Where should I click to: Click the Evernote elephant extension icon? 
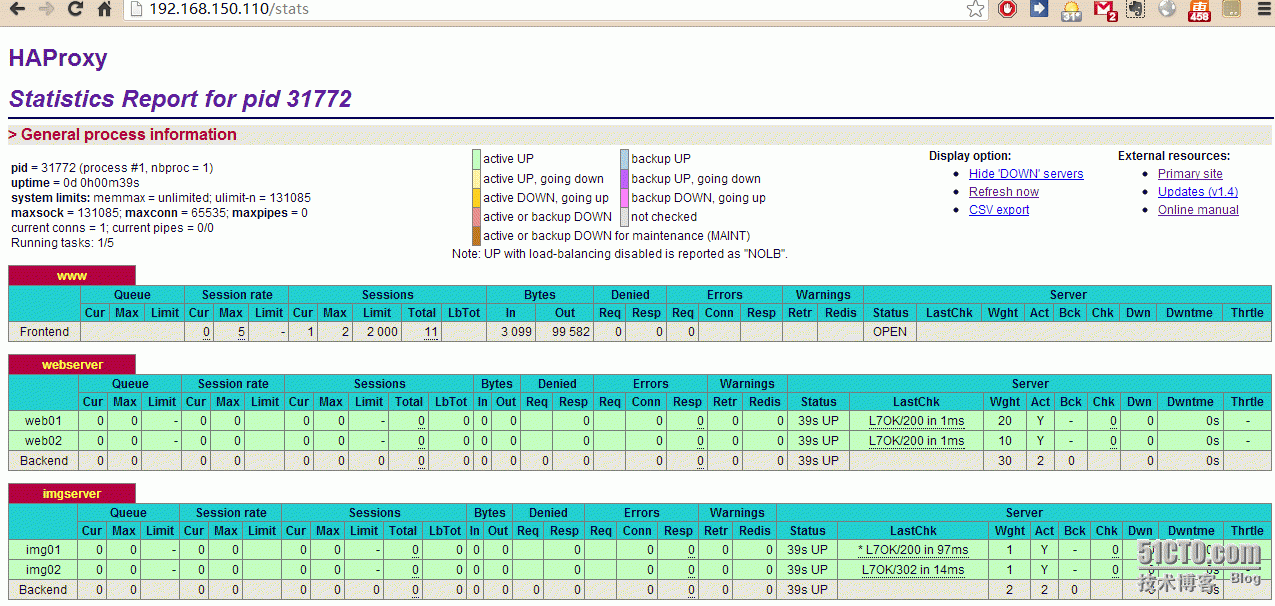(x=1135, y=10)
